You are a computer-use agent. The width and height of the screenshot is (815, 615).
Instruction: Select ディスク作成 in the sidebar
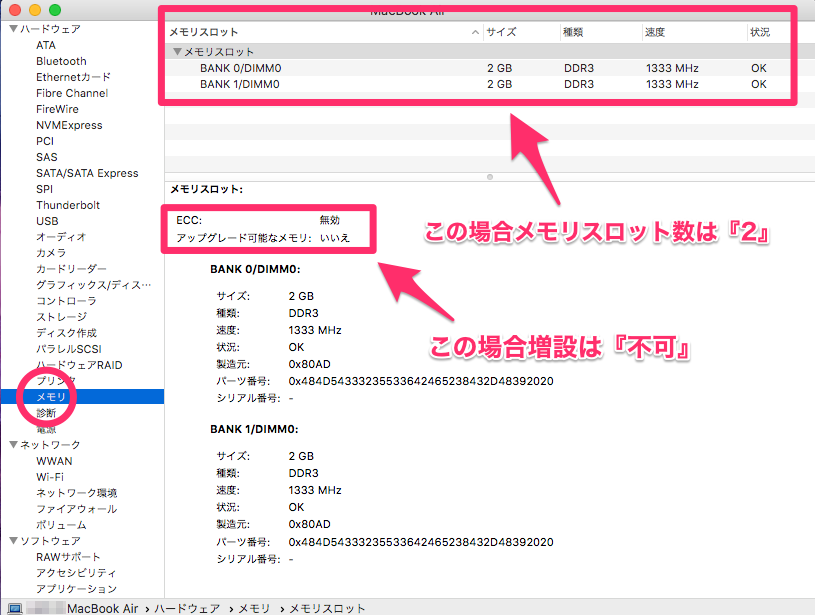click(66, 333)
